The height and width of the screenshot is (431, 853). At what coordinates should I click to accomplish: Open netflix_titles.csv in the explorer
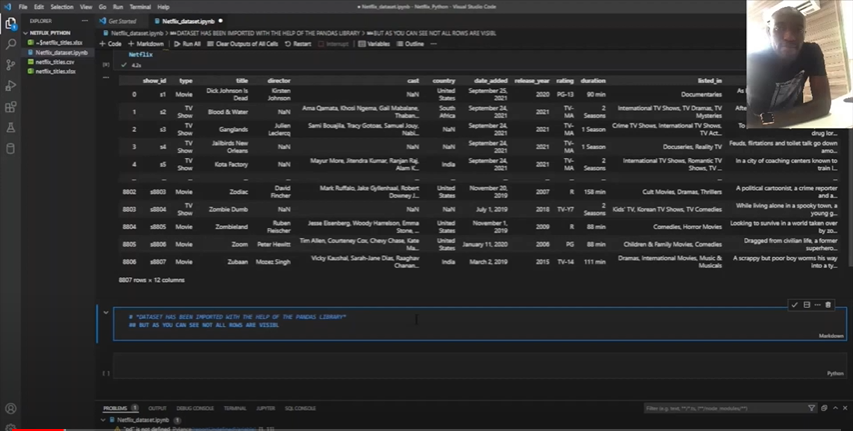(56, 62)
